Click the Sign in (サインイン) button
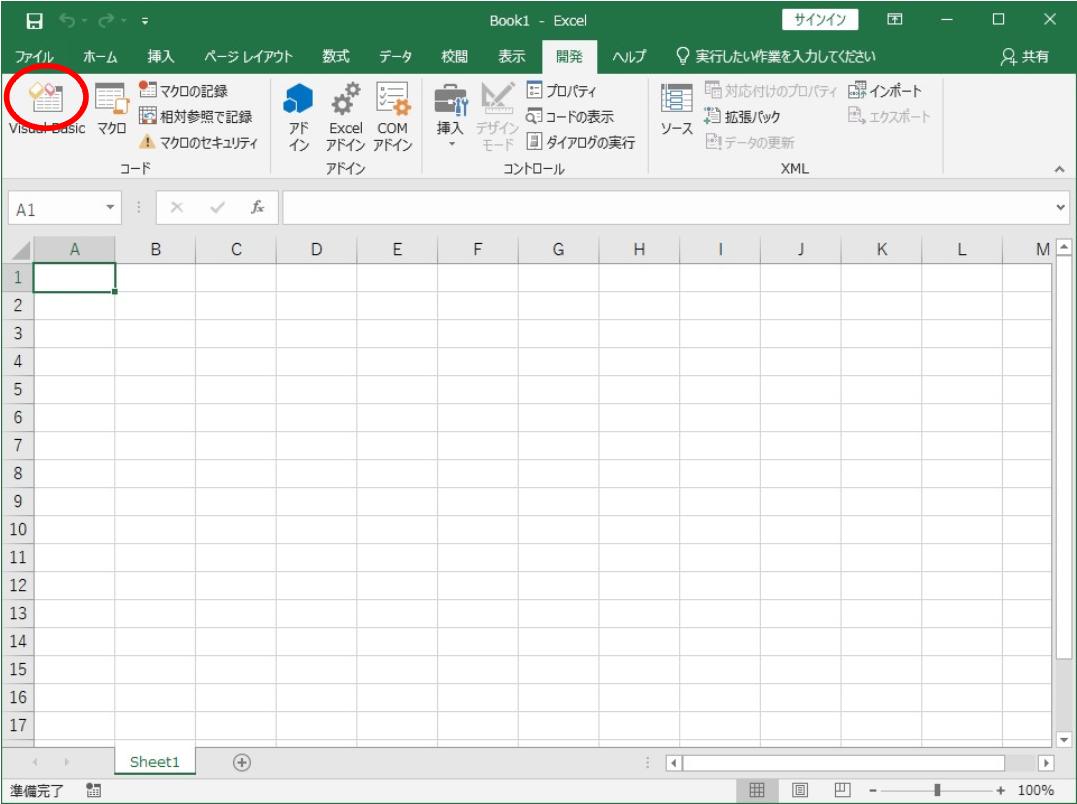Image resolution: width=1077 pixels, height=804 pixels. [x=819, y=20]
